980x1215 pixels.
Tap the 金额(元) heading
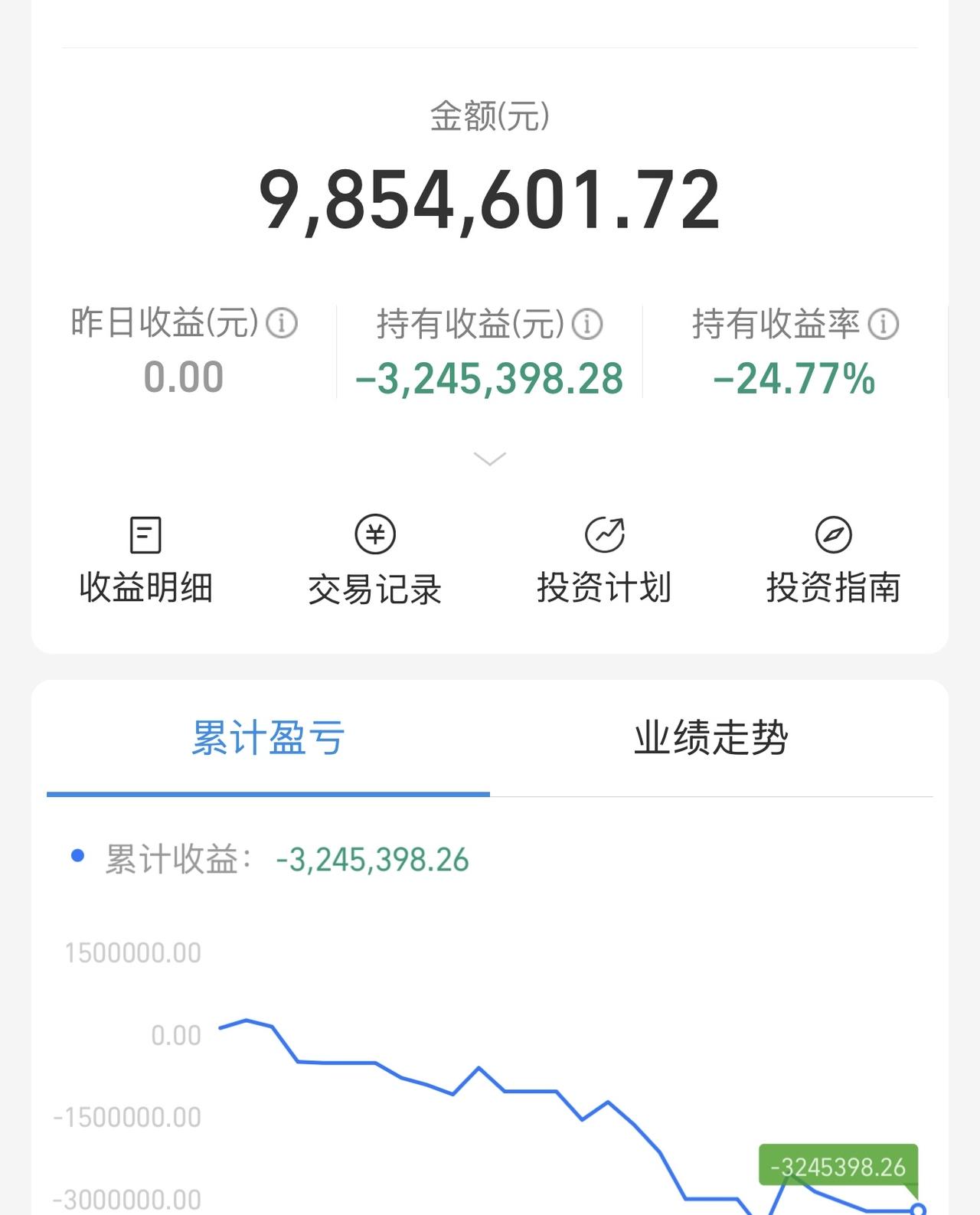tap(490, 116)
